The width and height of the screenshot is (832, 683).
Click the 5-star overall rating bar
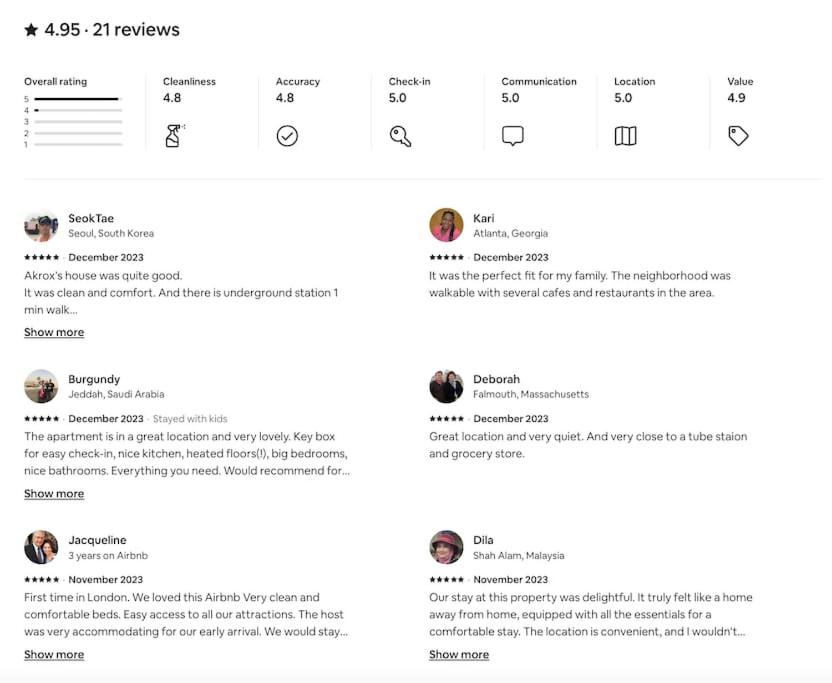[x=79, y=99]
